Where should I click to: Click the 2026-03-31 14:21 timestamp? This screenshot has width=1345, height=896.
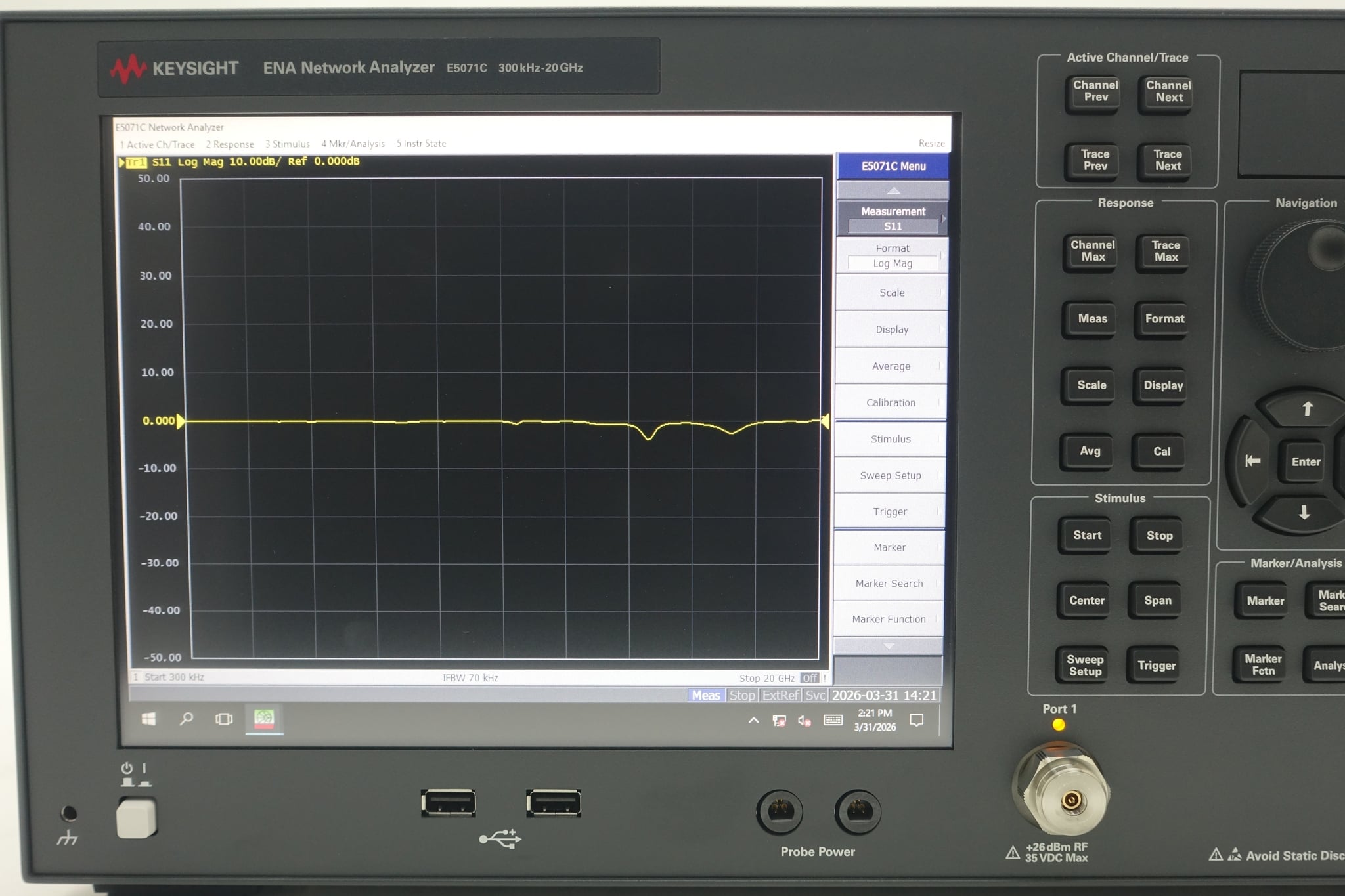tap(884, 695)
